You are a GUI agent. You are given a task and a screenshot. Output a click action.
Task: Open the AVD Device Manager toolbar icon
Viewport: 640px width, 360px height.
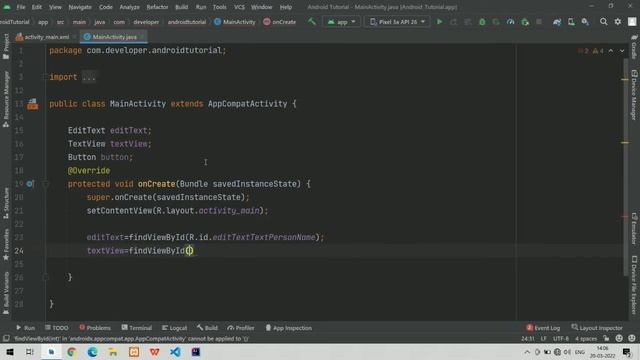tap(571, 22)
